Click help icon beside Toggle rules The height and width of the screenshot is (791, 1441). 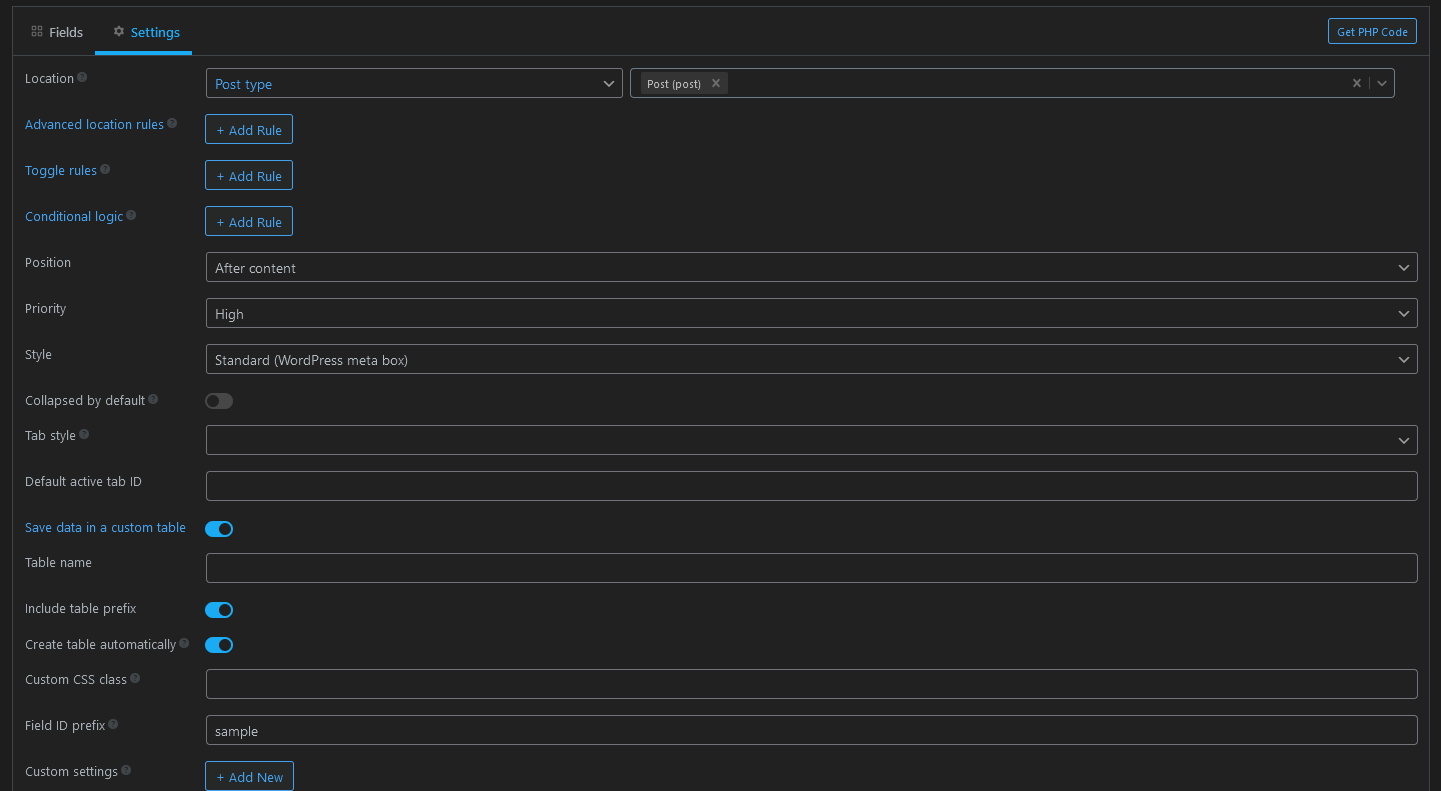tap(105, 169)
